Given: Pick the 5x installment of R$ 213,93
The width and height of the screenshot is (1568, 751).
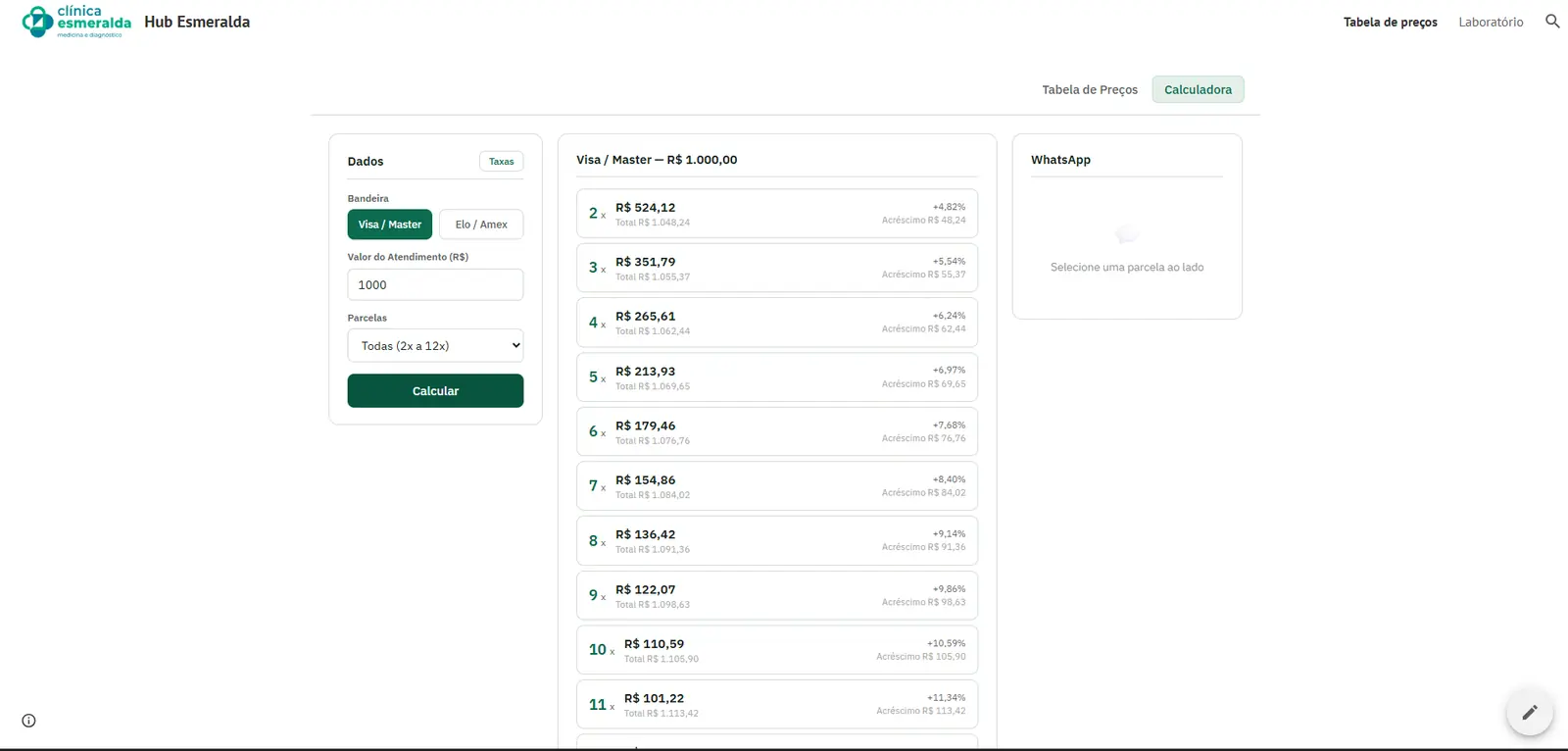Looking at the screenshot, I should tap(777, 377).
